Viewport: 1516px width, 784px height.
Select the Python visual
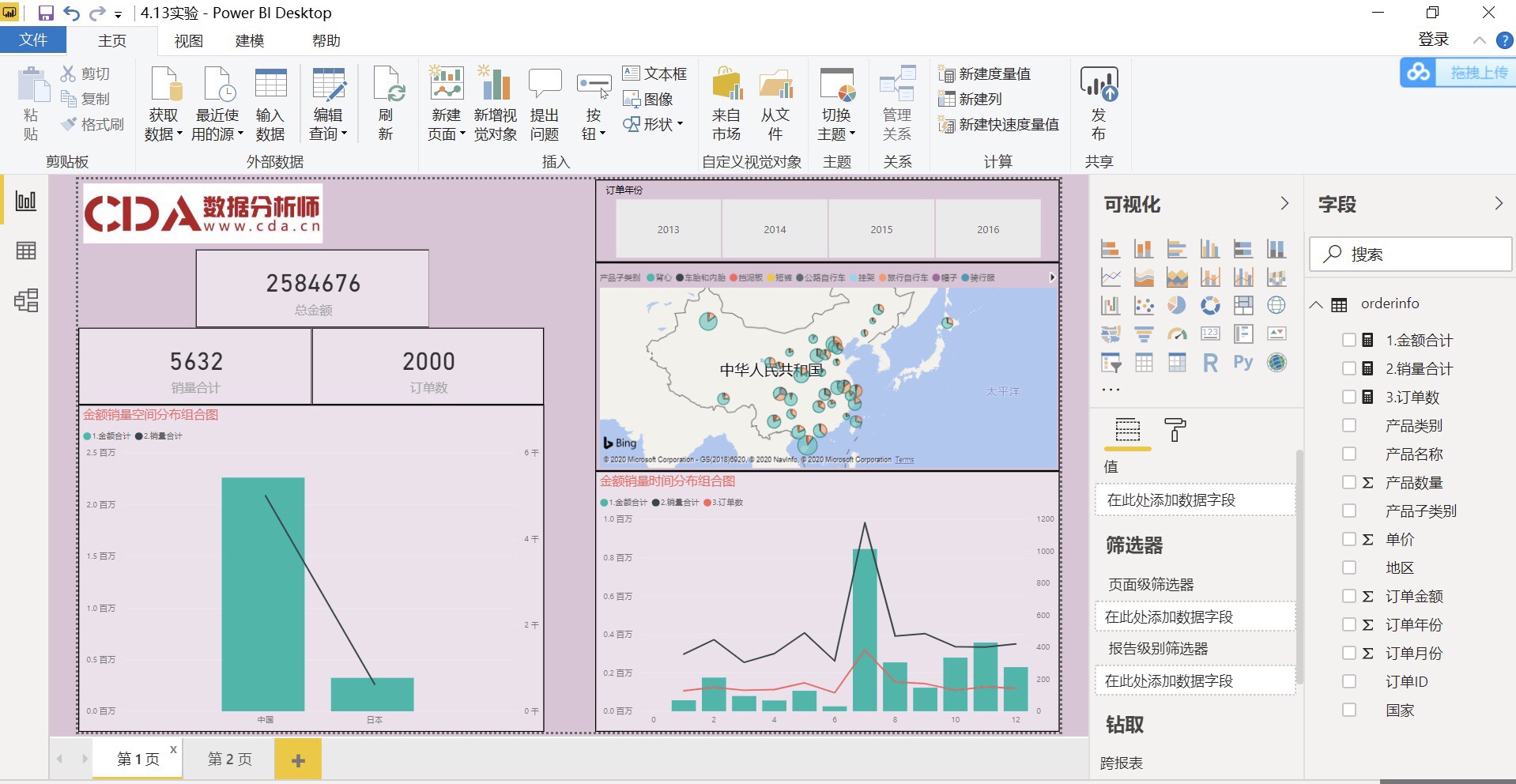click(1243, 363)
